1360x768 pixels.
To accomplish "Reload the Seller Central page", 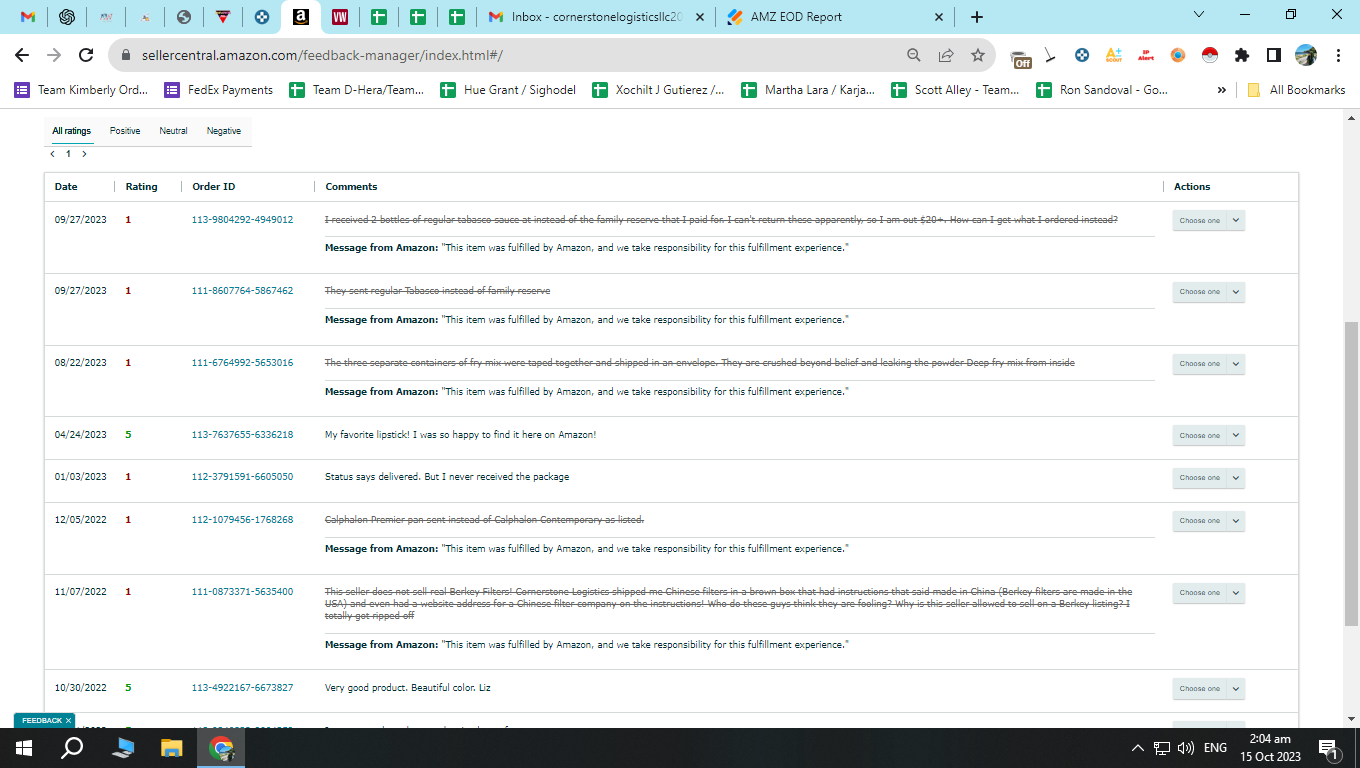I will [x=86, y=55].
